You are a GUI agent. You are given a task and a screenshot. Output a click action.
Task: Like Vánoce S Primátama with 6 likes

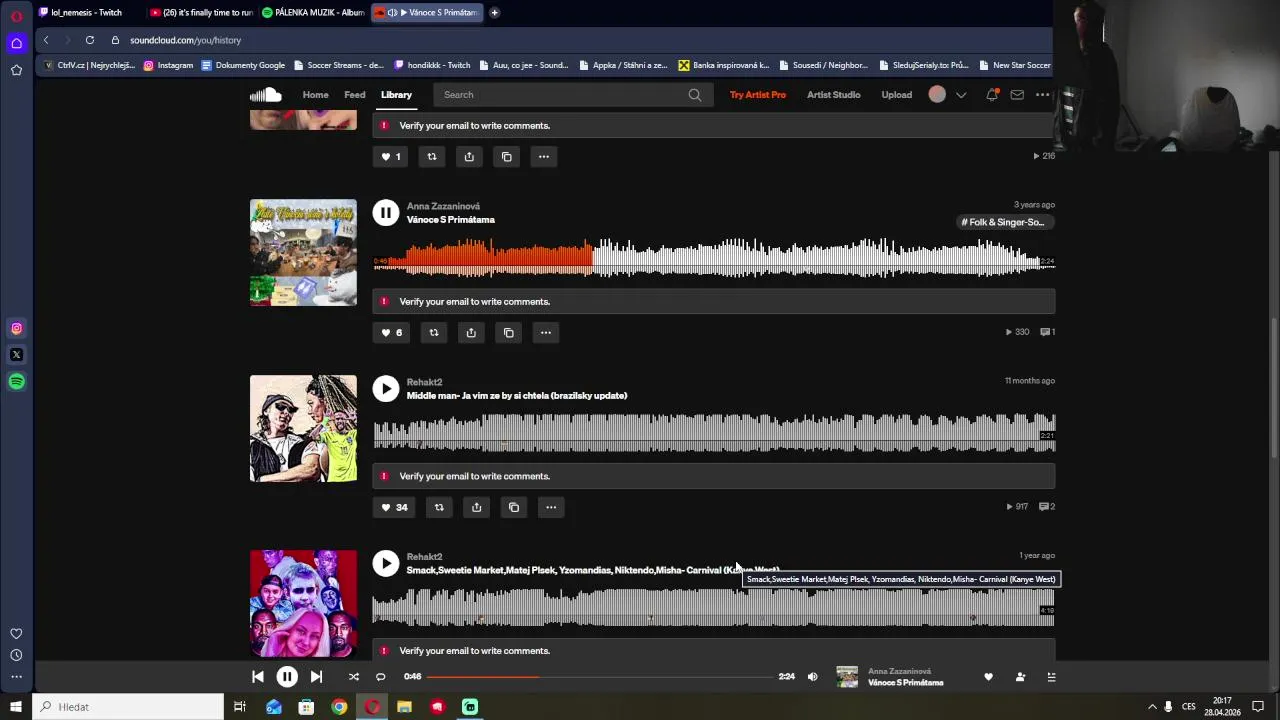[x=392, y=332]
